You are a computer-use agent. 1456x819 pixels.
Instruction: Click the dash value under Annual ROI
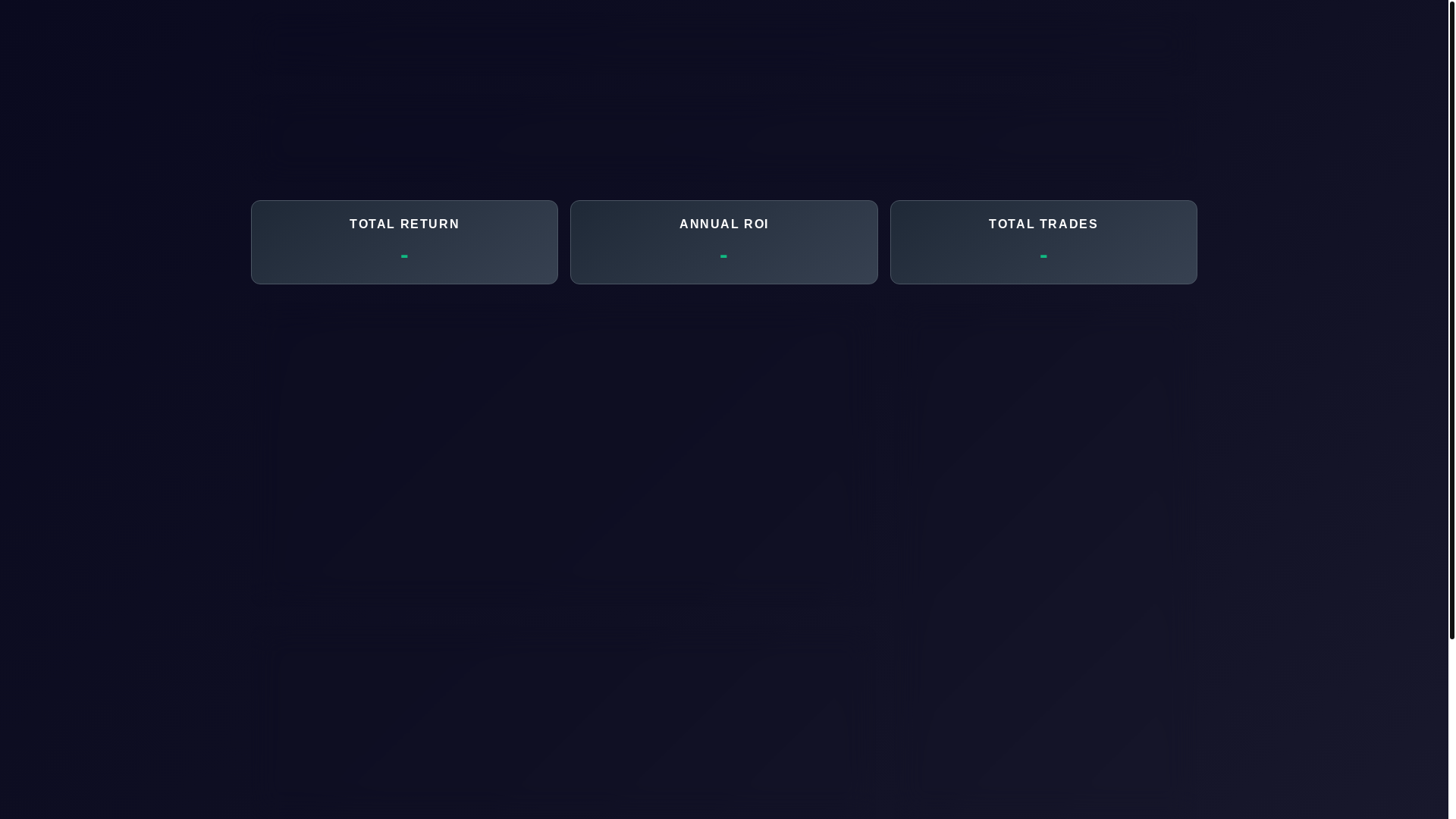[x=723, y=256]
